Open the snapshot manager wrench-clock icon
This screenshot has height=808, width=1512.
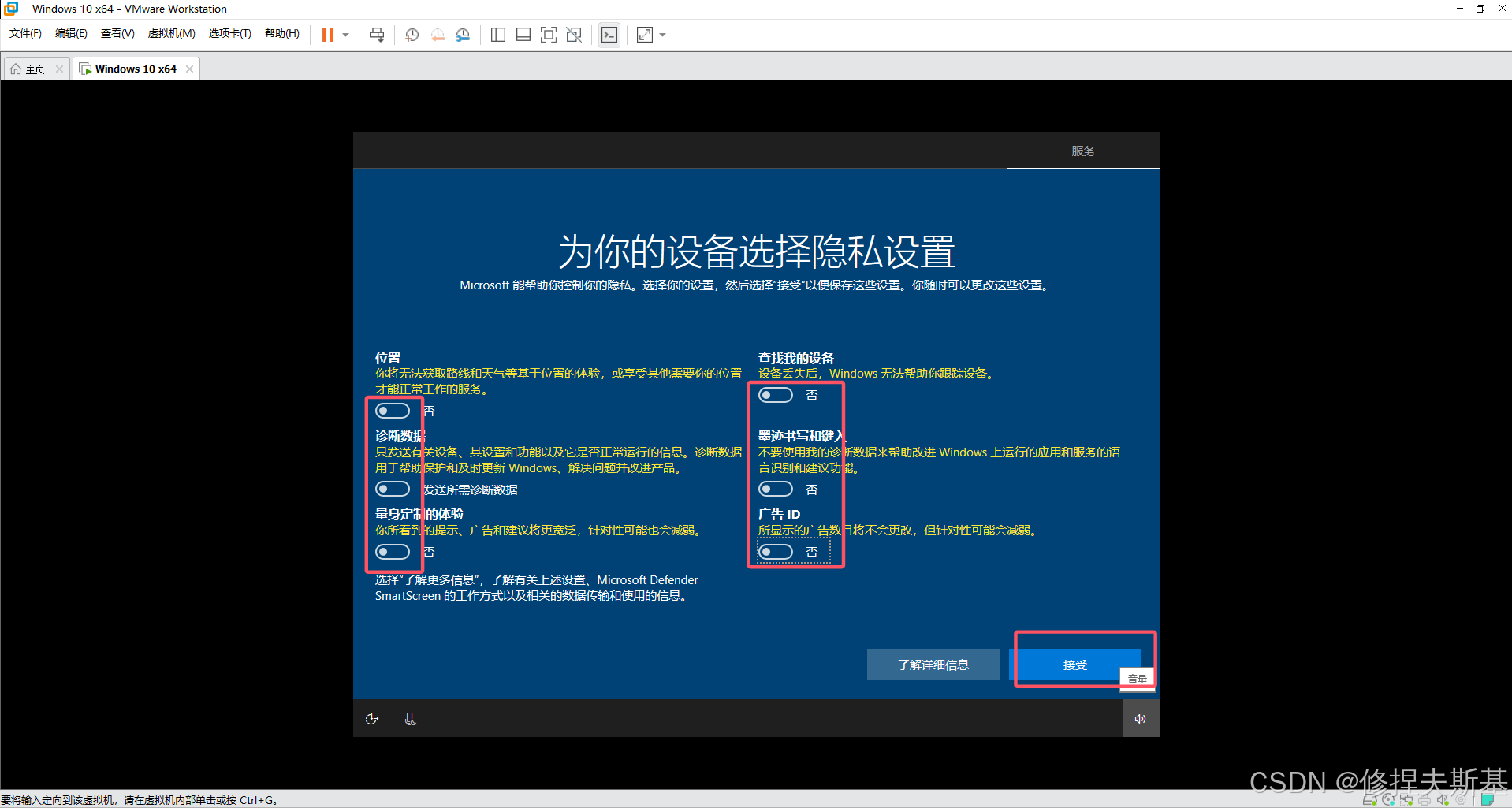tap(463, 35)
